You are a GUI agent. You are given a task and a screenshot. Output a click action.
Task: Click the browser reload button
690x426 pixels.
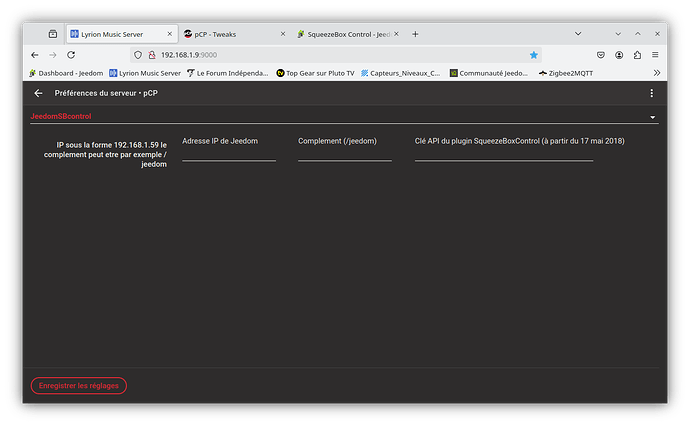(71, 54)
